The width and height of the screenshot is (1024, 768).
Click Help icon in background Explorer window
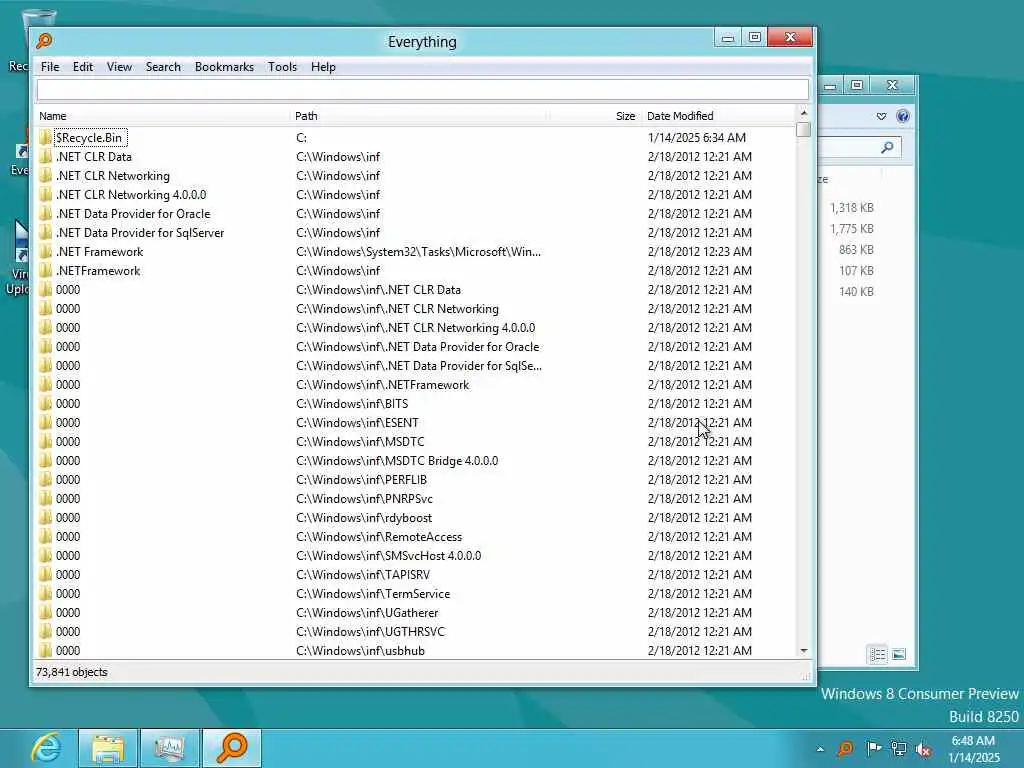[903, 116]
